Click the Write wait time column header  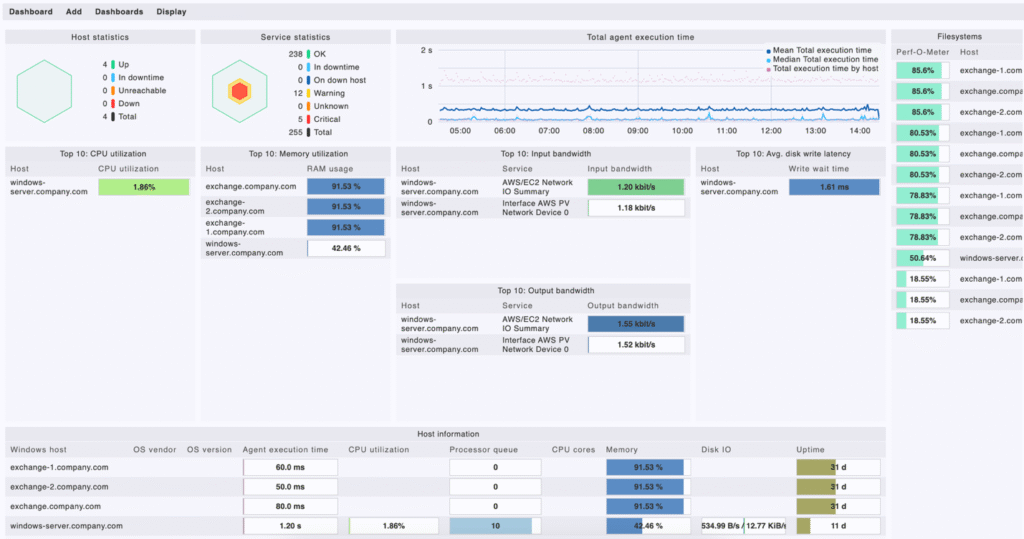pyautogui.click(x=818, y=169)
